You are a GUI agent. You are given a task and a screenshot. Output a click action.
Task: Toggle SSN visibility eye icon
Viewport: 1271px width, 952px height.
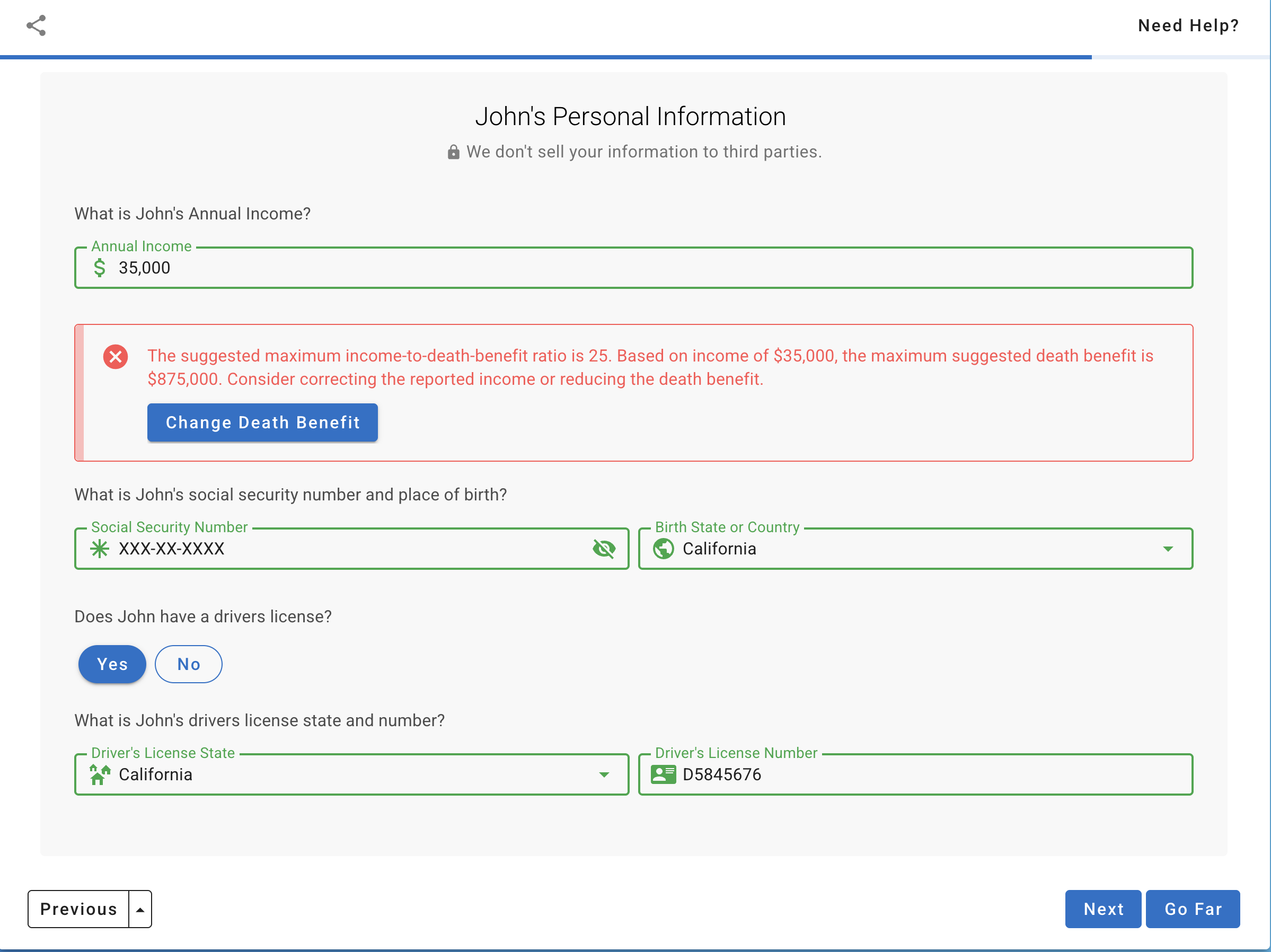[604, 549]
